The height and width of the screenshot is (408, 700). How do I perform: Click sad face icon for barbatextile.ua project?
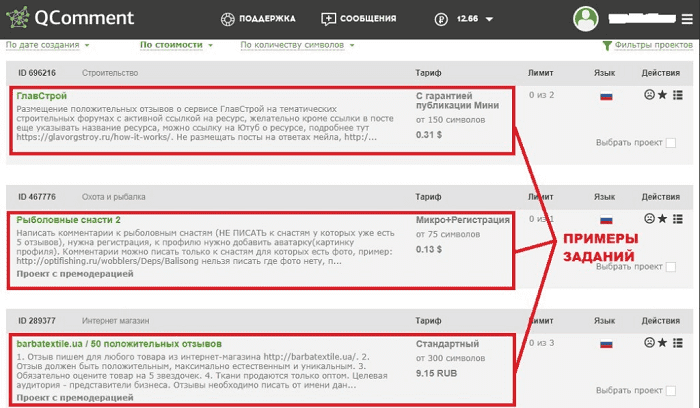(649, 342)
